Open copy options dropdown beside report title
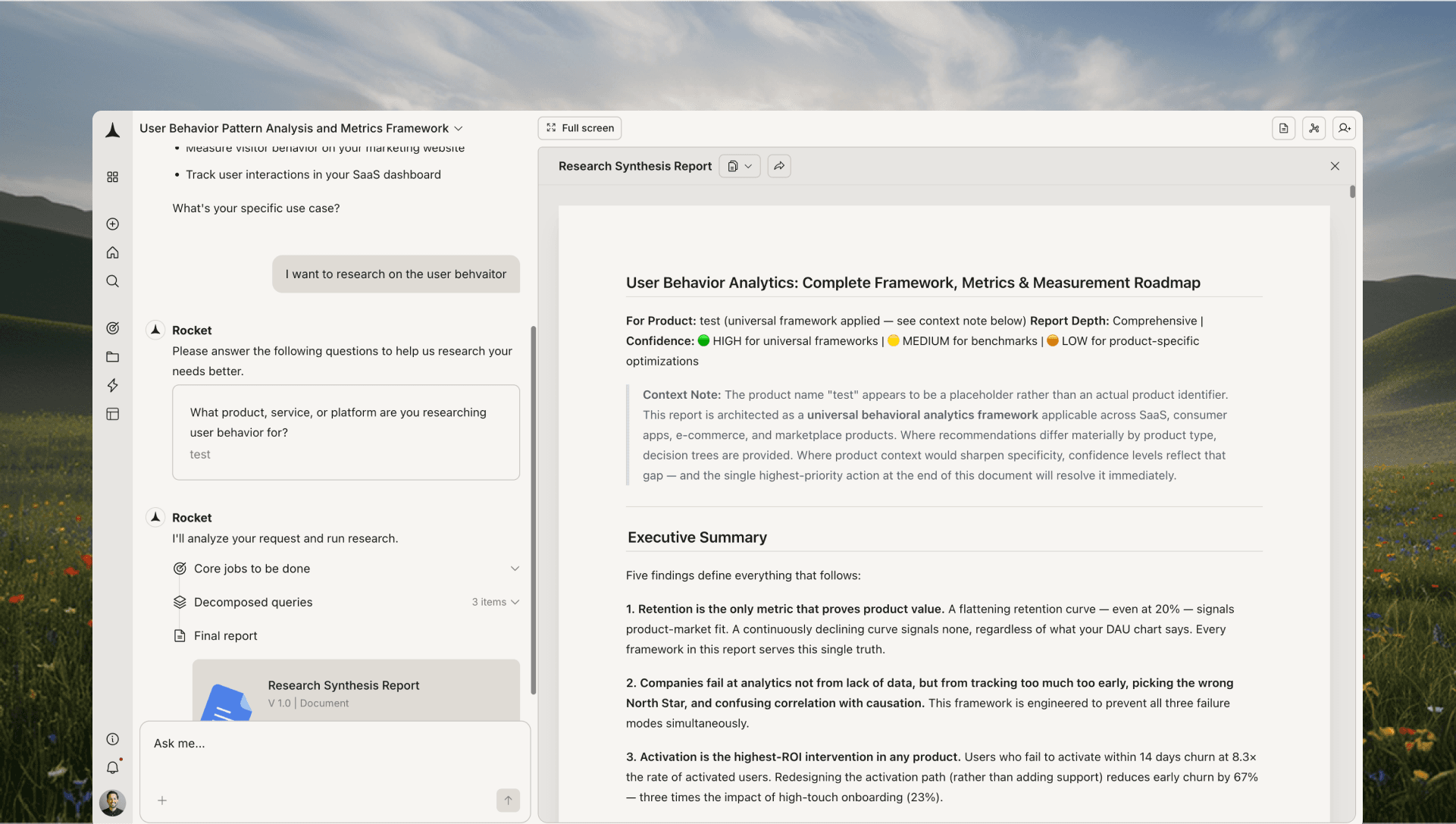The width and height of the screenshot is (1456, 824). coord(739,166)
